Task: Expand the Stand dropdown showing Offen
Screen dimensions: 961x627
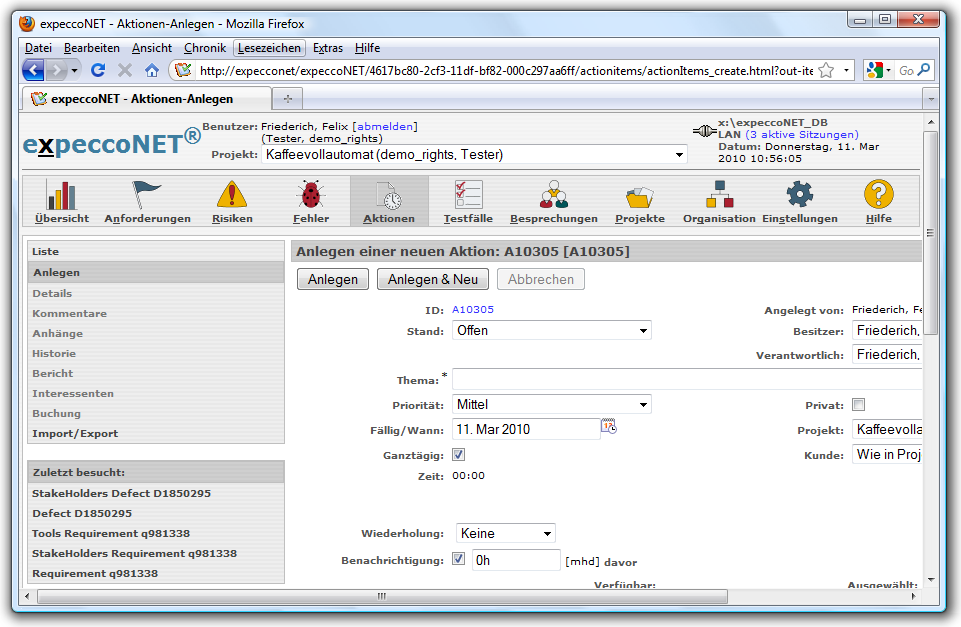Action: pyautogui.click(x=552, y=330)
